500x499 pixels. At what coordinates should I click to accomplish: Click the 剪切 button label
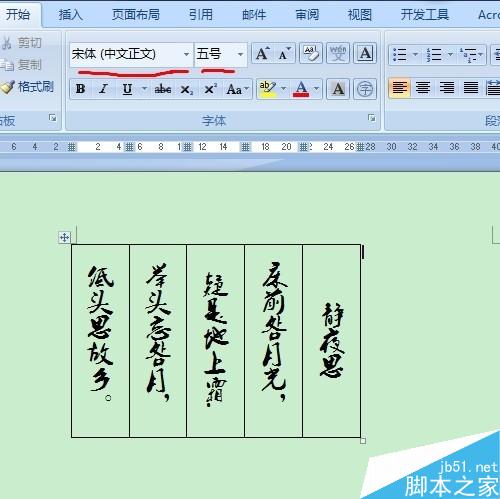30,43
